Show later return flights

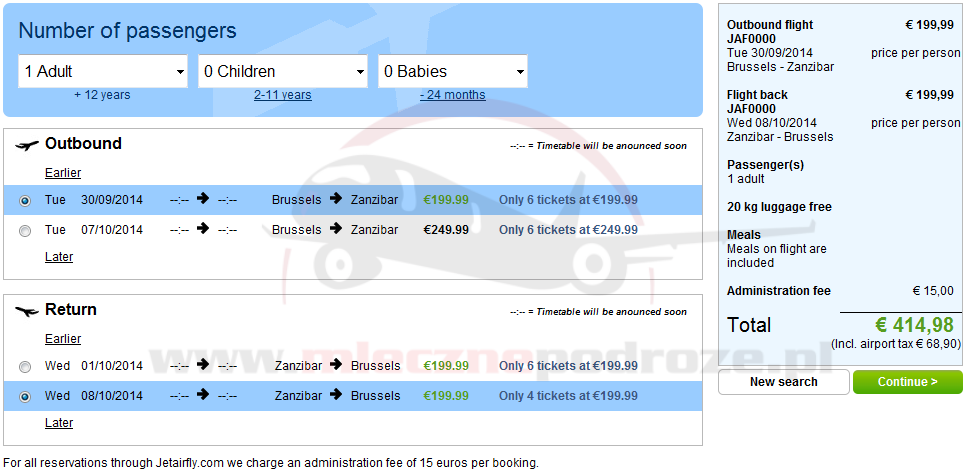coord(59,423)
